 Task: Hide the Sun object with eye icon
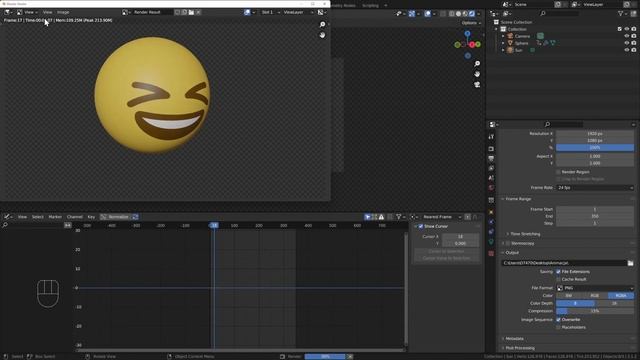[x=627, y=50]
